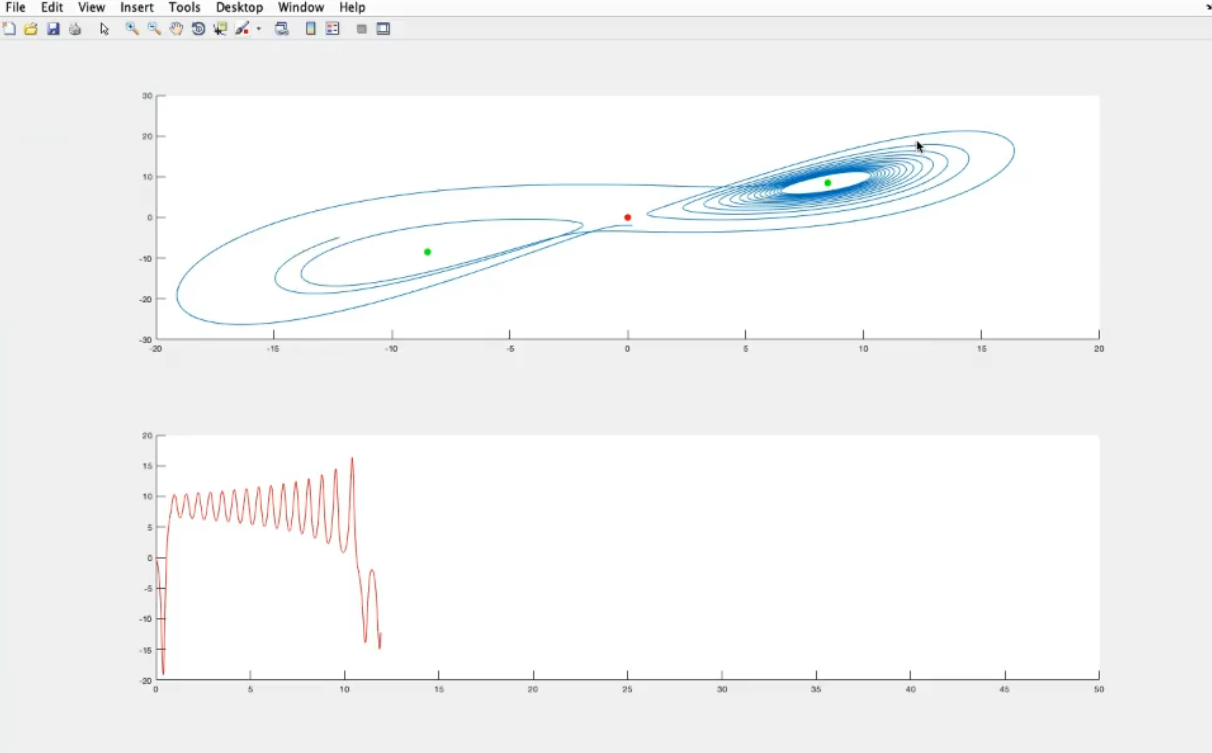Expand the brush color dropdown arrow
The width and height of the screenshot is (1212, 753).
click(258, 29)
